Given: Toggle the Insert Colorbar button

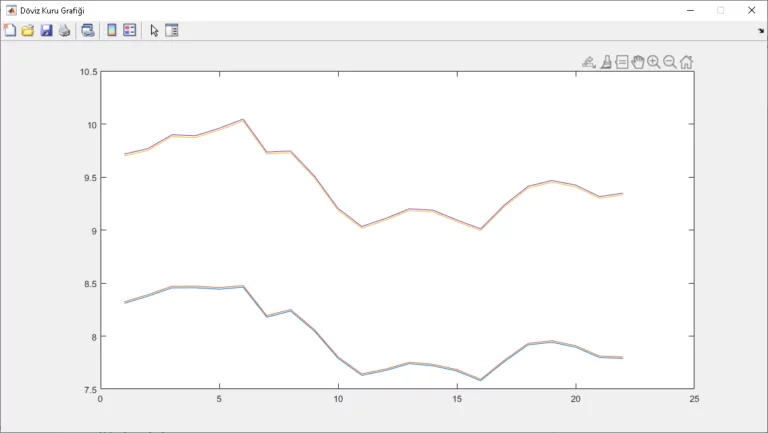Looking at the screenshot, I should coord(112,30).
